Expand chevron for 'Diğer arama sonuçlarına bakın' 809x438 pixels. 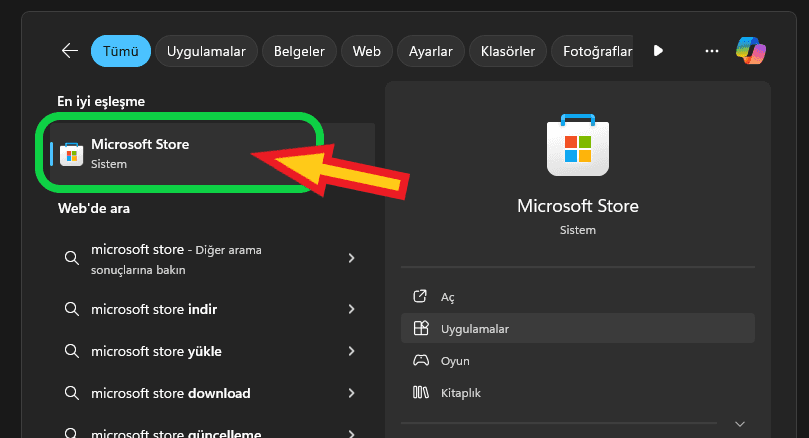pyautogui.click(x=351, y=257)
